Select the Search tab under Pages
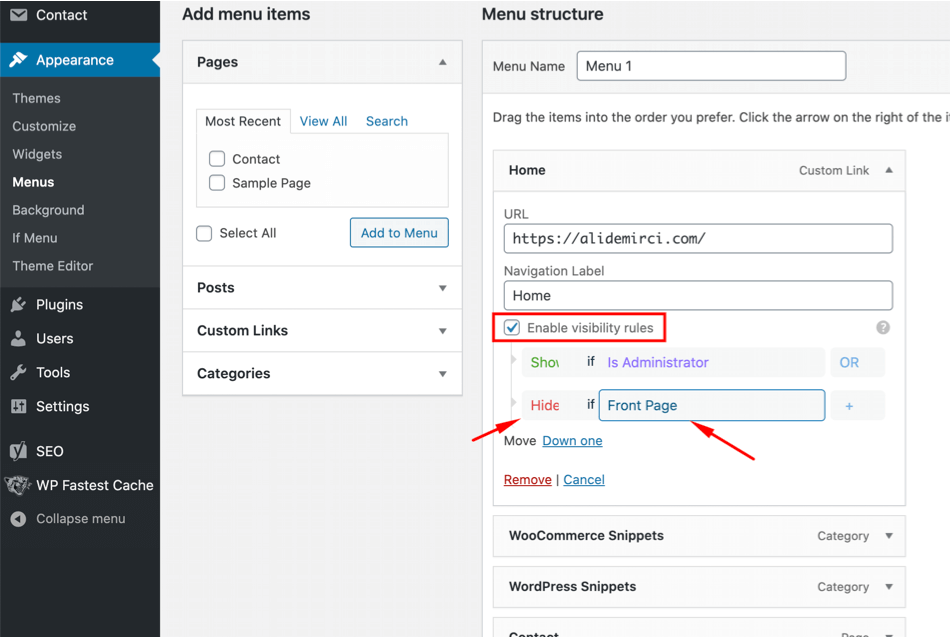This screenshot has height=637, width=951. (x=386, y=120)
